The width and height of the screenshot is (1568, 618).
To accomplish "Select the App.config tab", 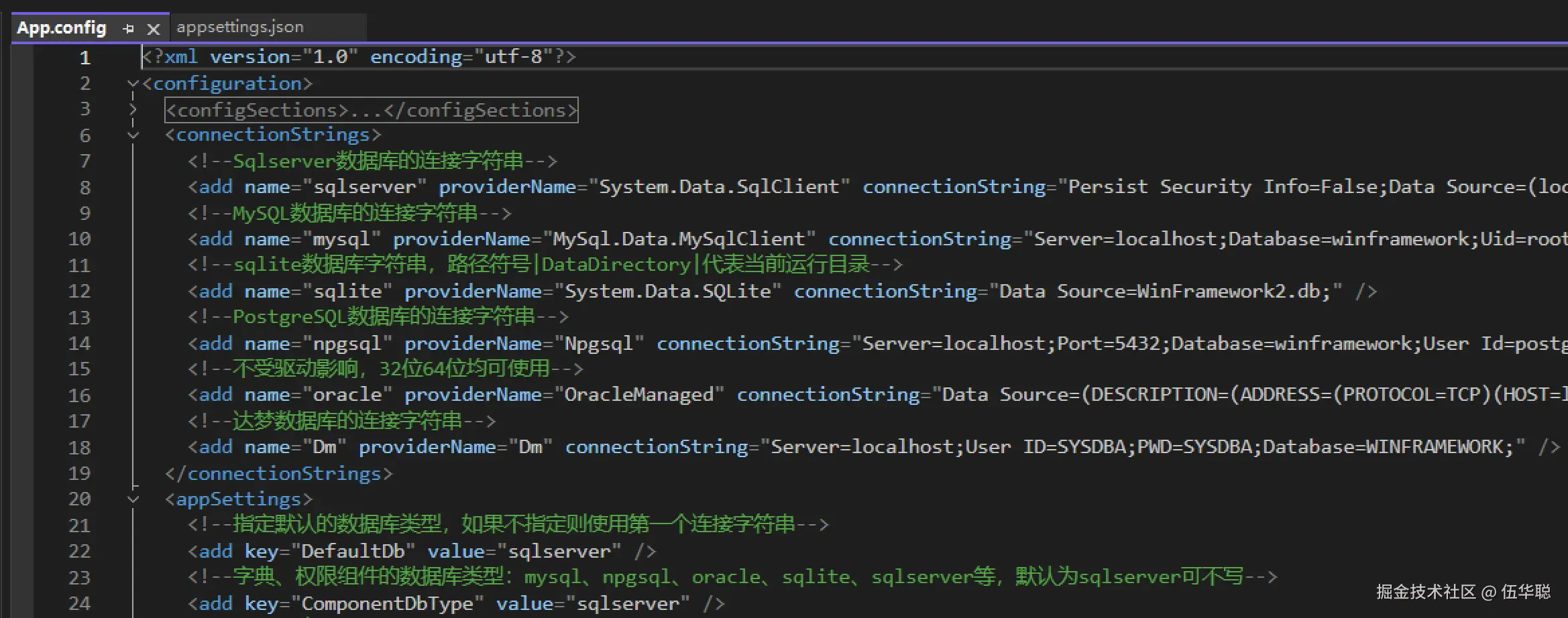I will click(62, 27).
